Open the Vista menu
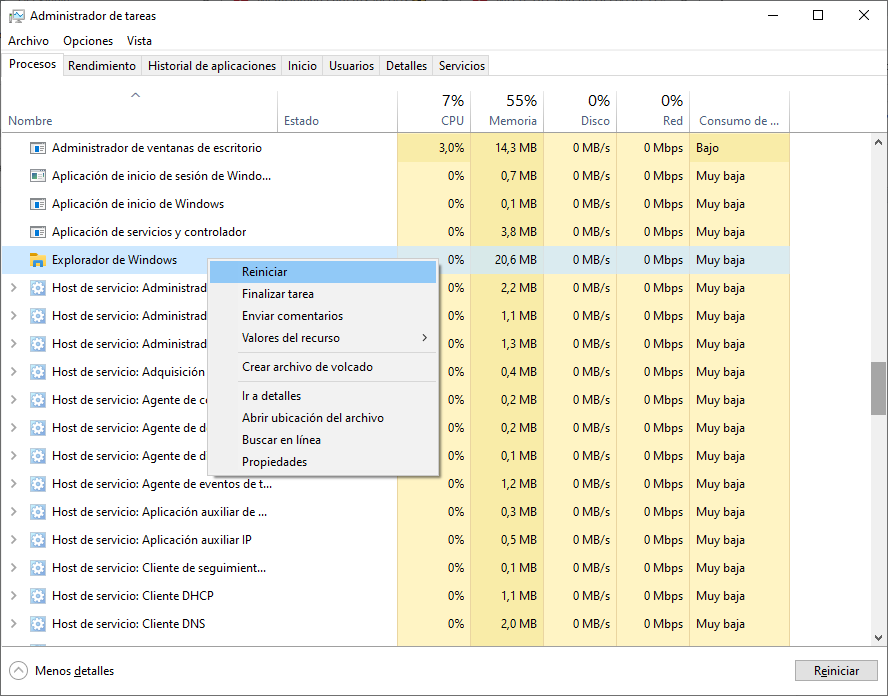 point(139,41)
